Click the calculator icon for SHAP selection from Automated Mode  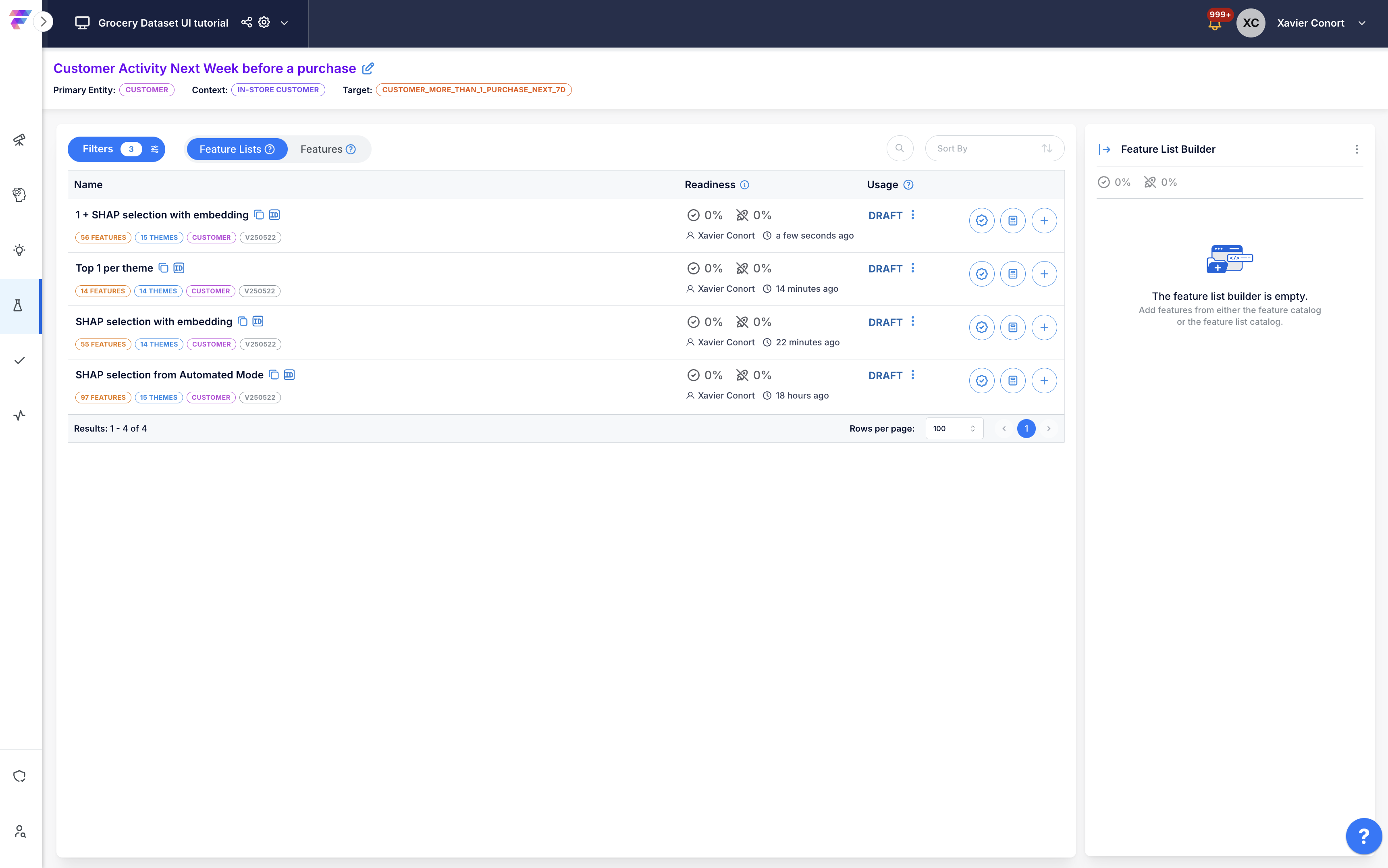click(1012, 381)
